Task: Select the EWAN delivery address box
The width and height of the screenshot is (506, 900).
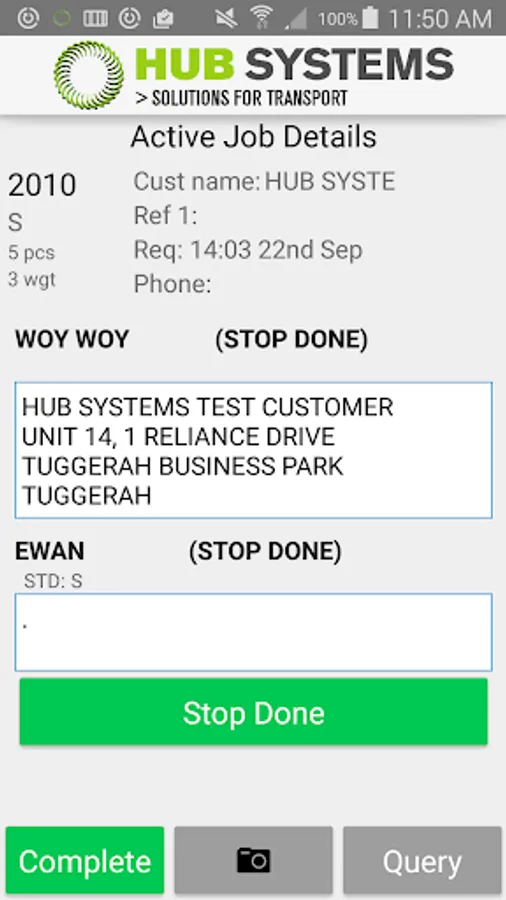Action: click(x=253, y=632)
